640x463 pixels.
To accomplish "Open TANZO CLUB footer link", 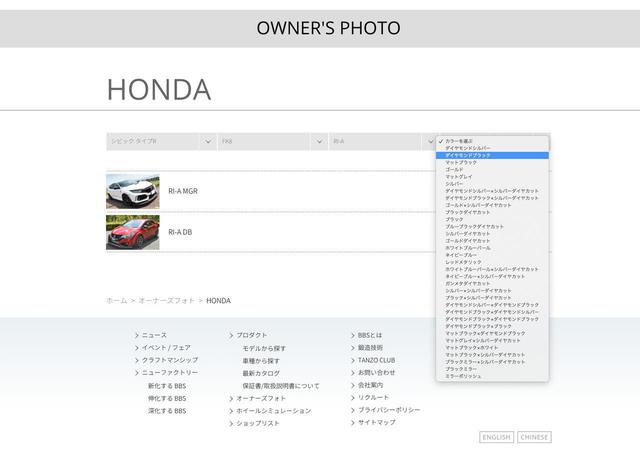I will 376,360.
